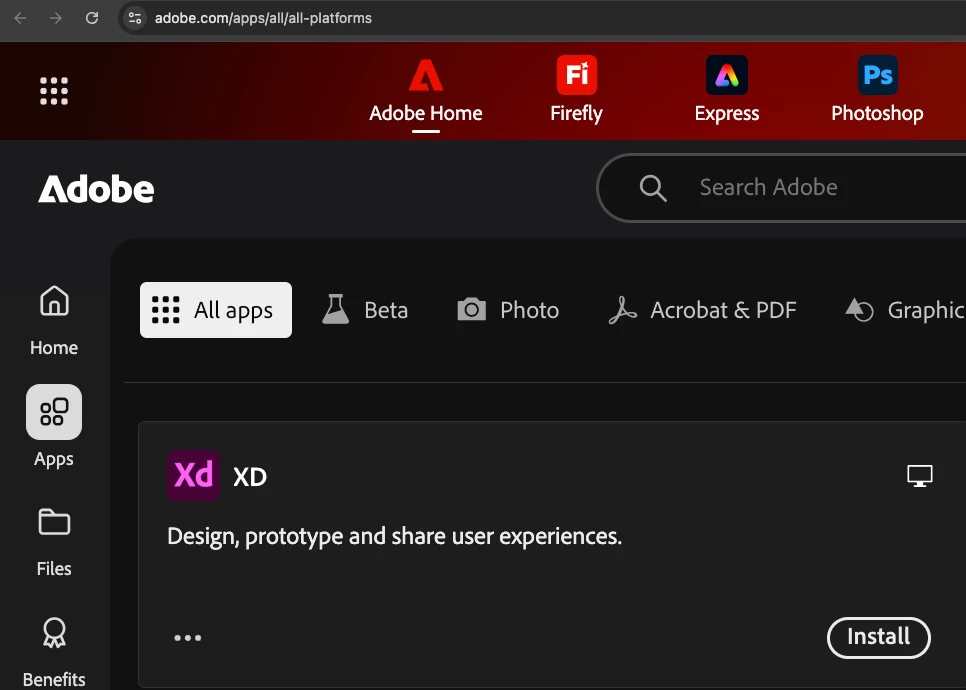Install the XD app
This screenshot has height=690, width=966.
879,637
